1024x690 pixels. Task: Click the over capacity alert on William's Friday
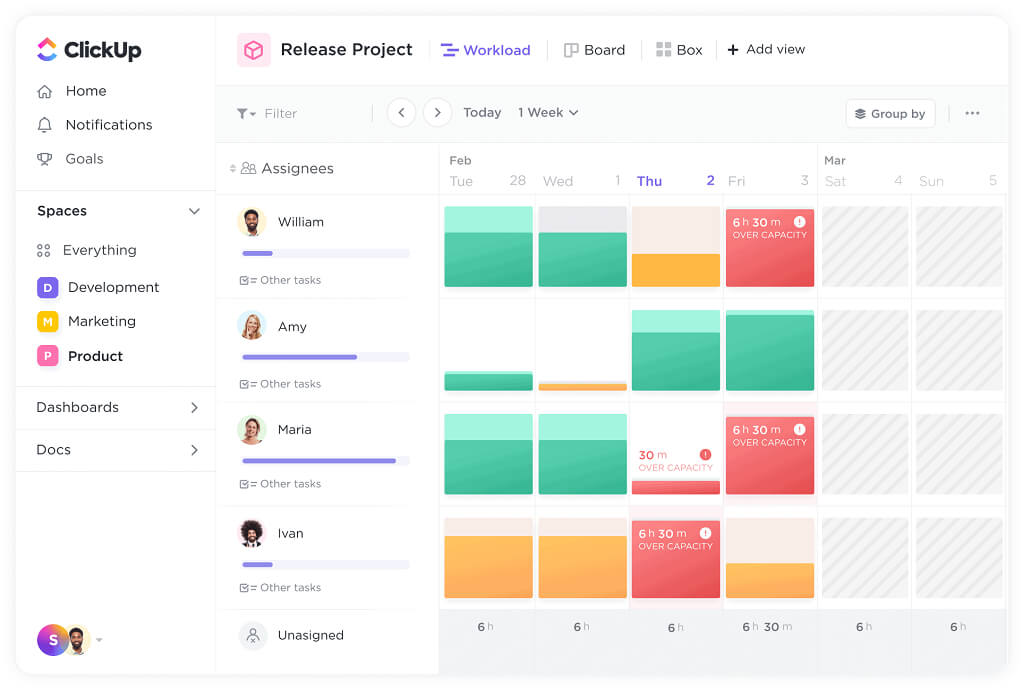click(x=799, y=222)
